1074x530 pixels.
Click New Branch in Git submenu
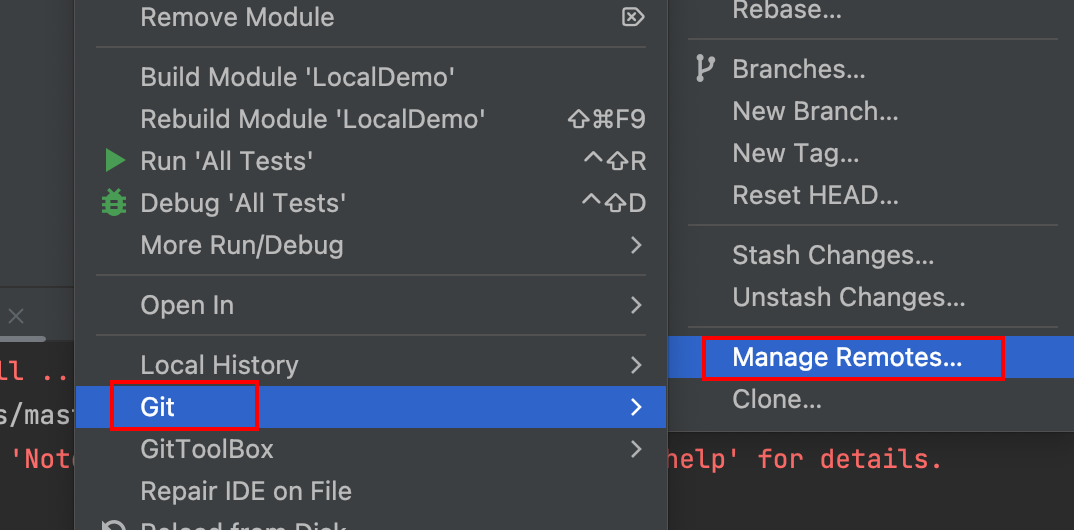(x=815, y=111)
